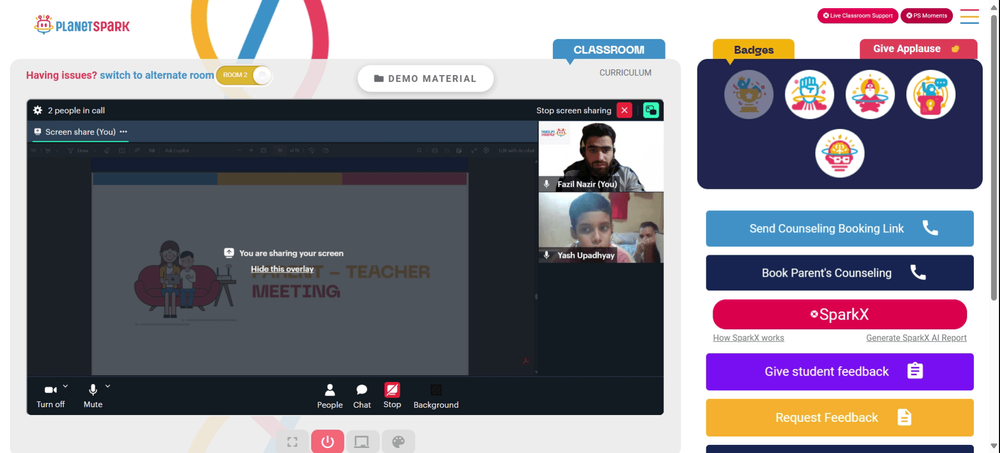The height and width of the screenshot is (453, 1000).
Task: Select Yash Upadhyay video tile
Action: [x=601, y=227]
